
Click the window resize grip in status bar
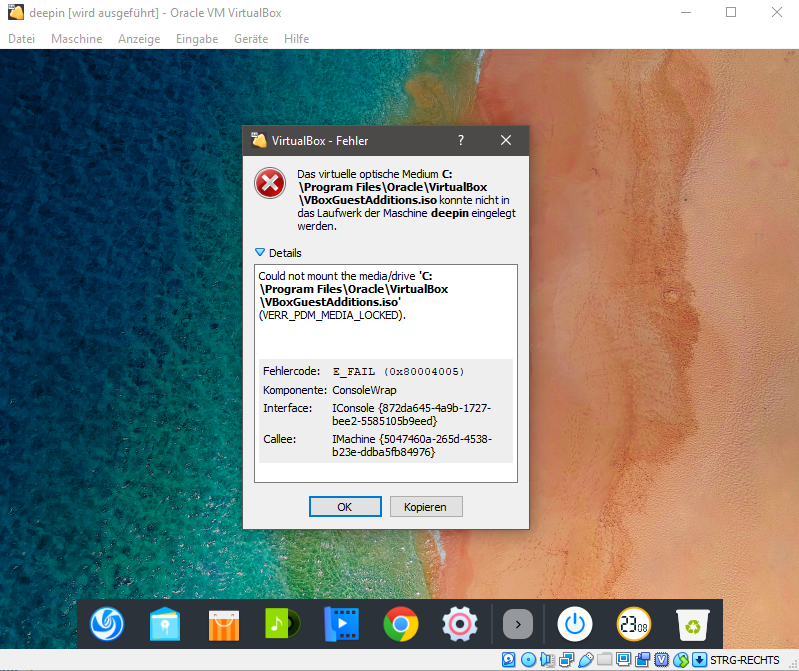pyautogui.click(x=792, y=664)
